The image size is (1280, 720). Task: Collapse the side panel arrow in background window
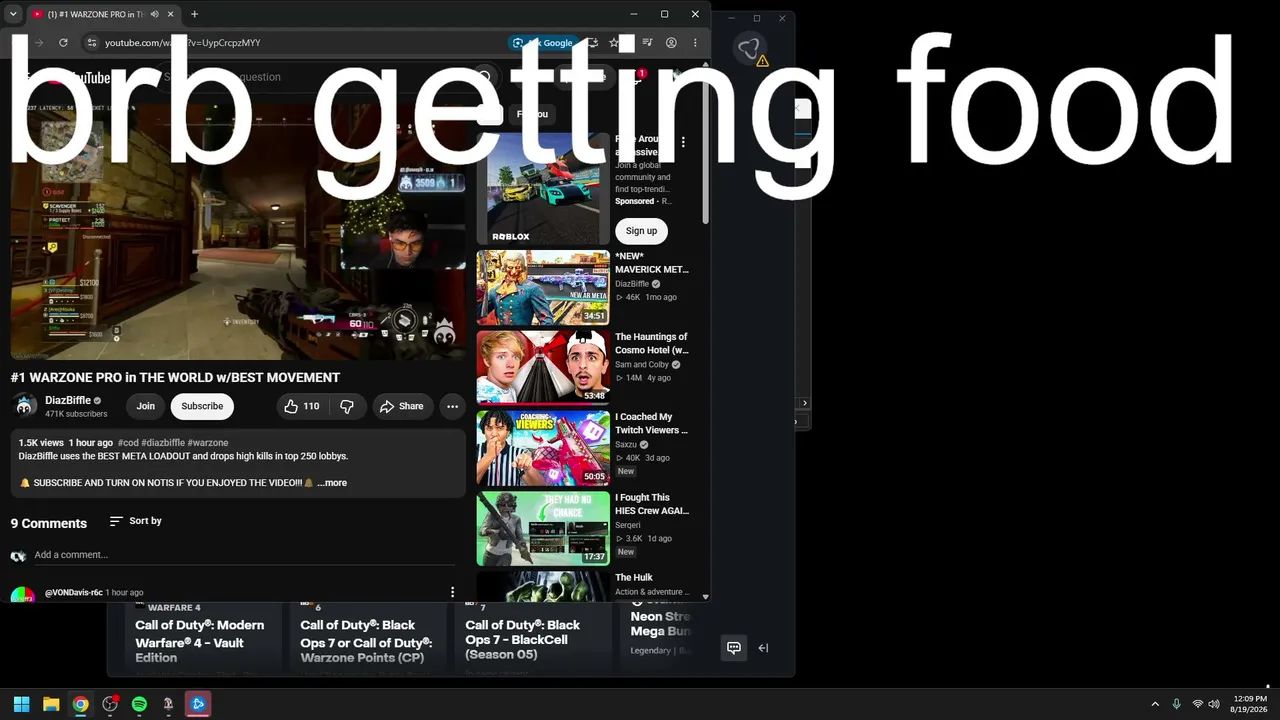[763, 648]
